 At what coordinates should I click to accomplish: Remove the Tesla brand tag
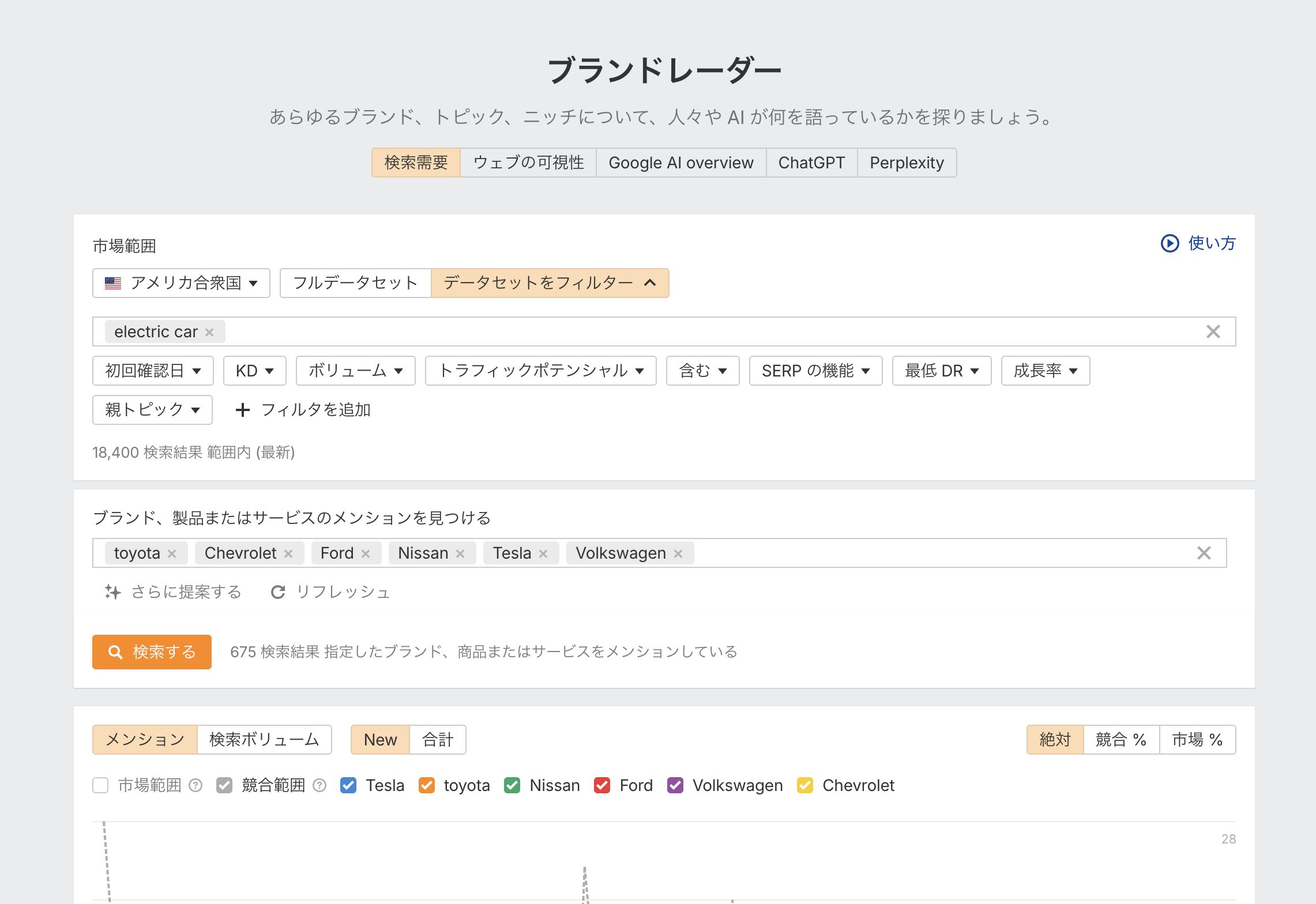coord(543,553)
